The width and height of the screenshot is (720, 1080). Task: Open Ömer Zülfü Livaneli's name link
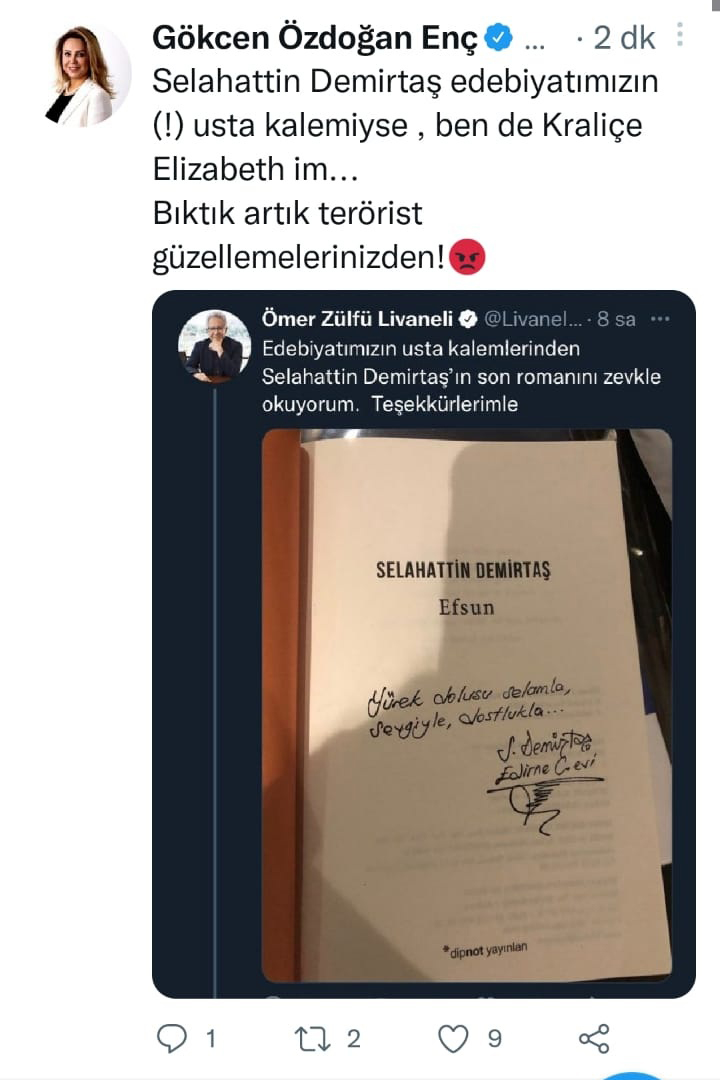pyautogui.click(x=358, y=319)
